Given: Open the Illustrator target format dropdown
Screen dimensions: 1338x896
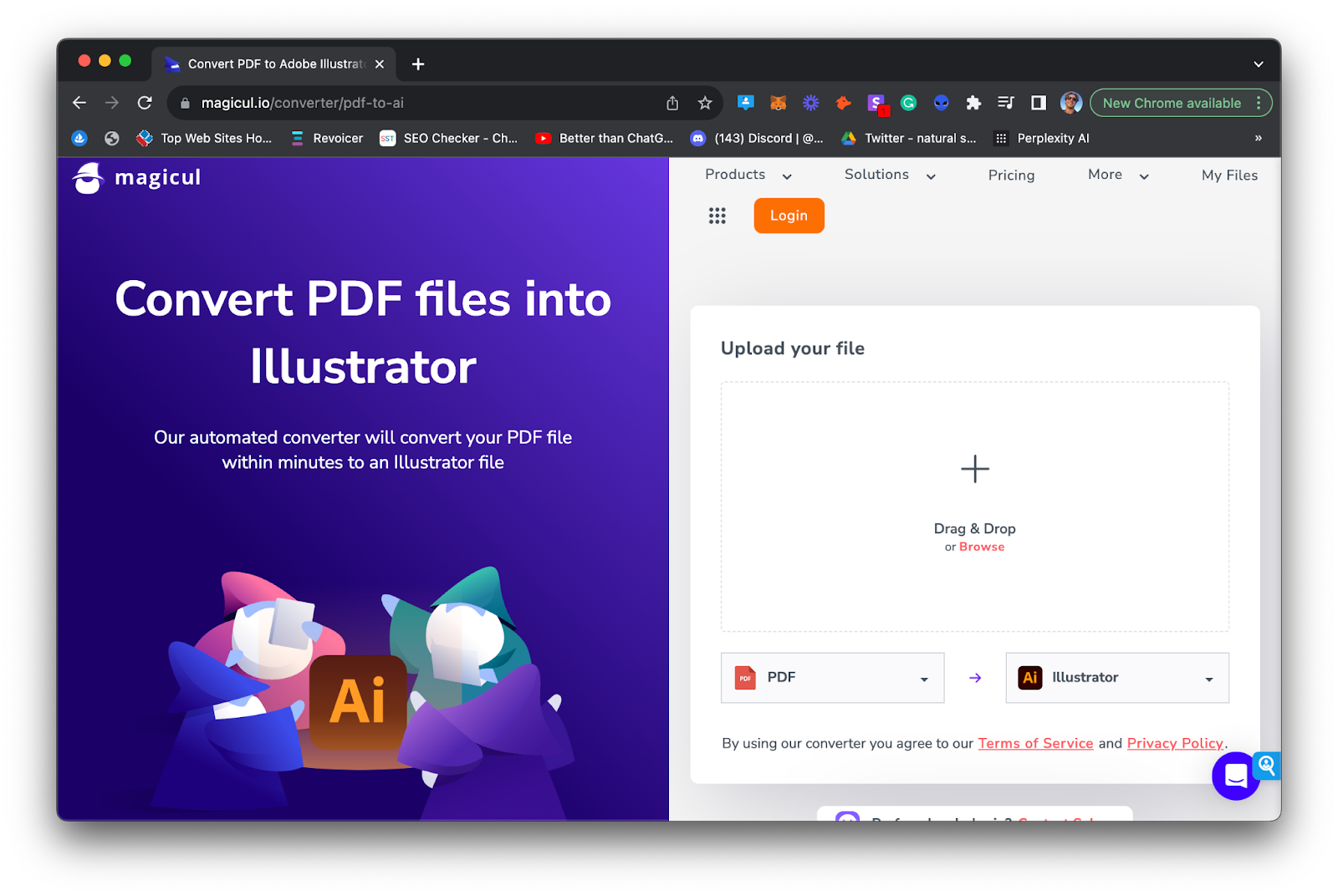Looking at the screenshot, I should (x=1117, y=678).
